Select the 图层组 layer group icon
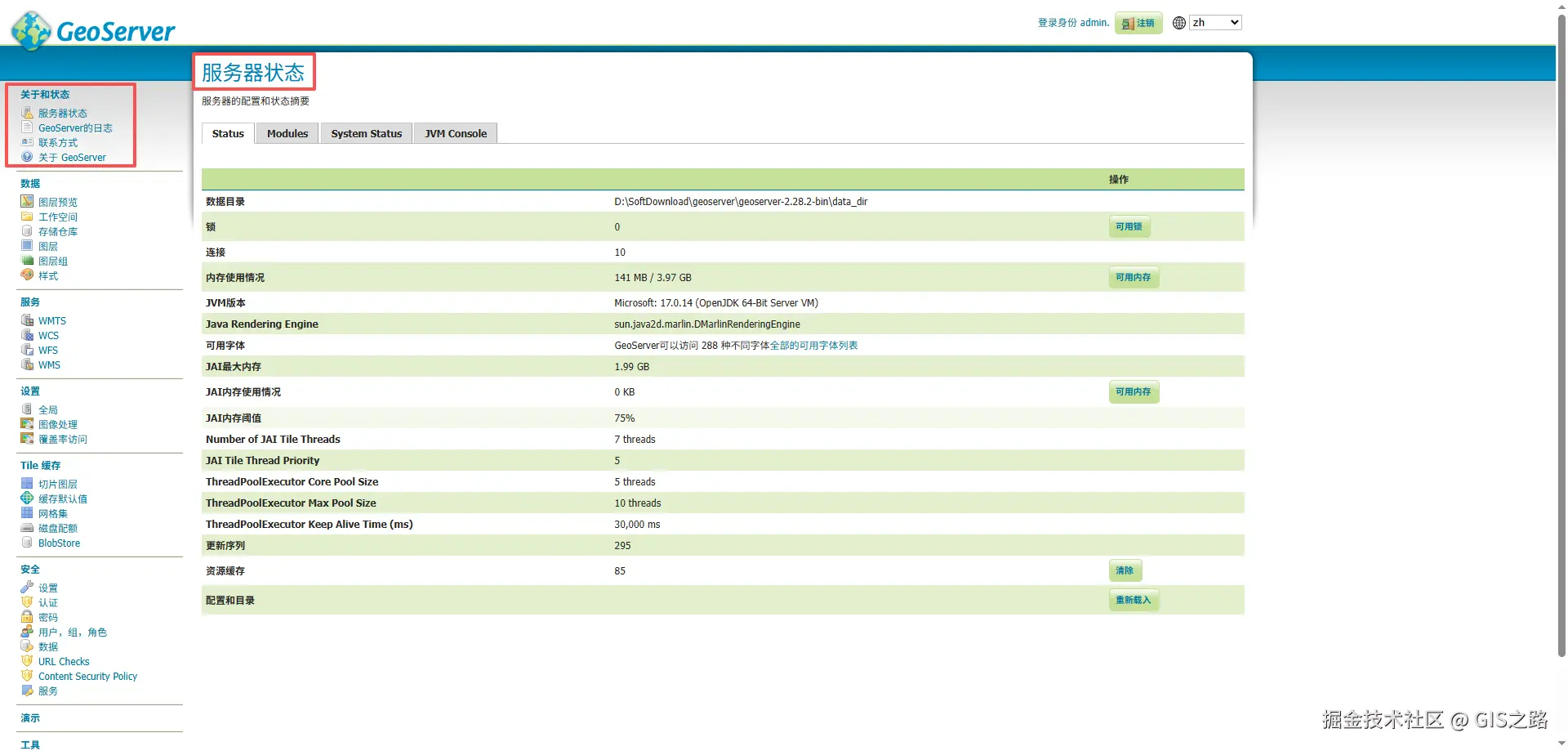Viewport: 1568px width, 751px height. pyautogui.click(x=27, y=261)
